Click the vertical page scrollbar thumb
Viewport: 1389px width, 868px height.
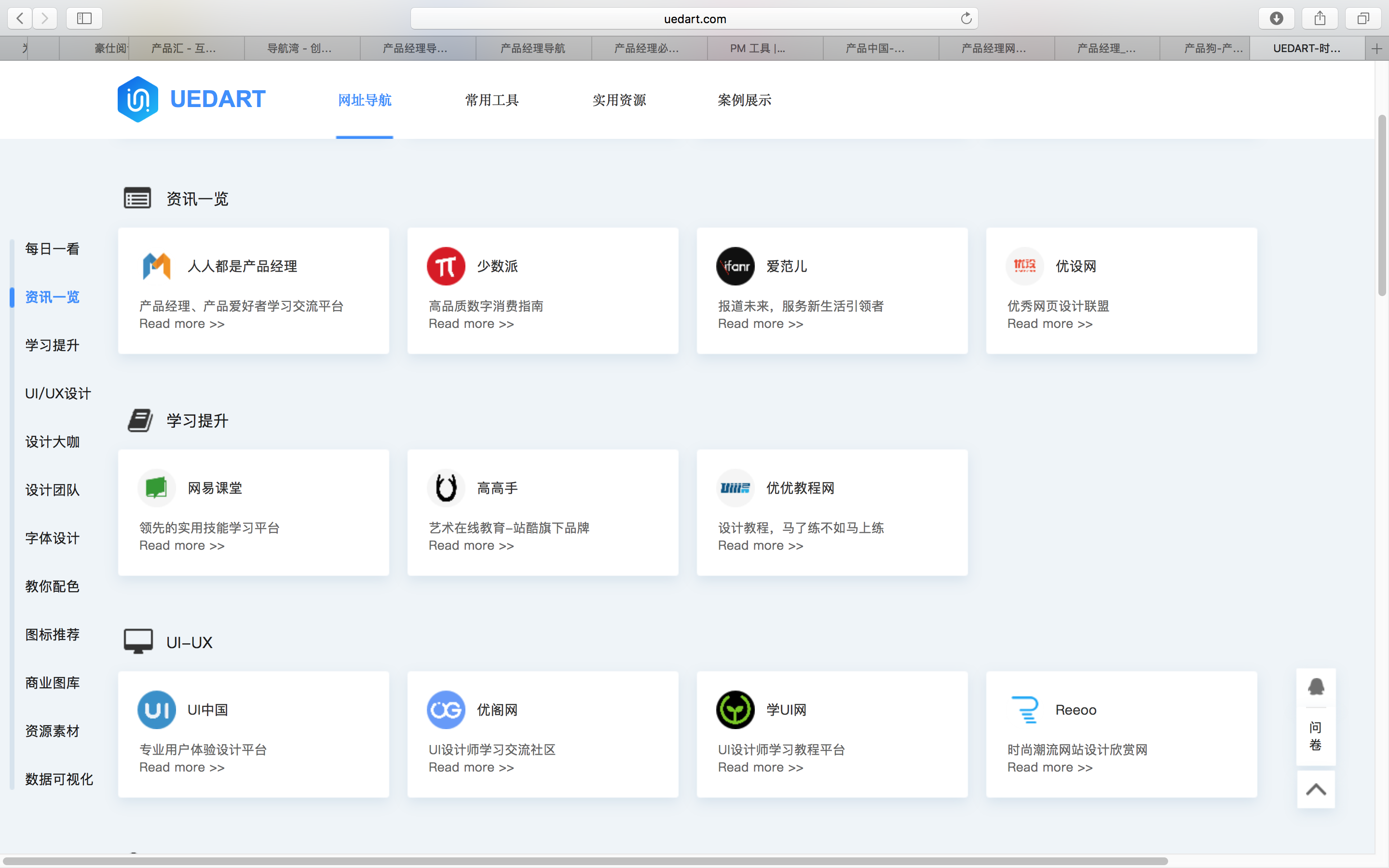(x=1382, y=205)
